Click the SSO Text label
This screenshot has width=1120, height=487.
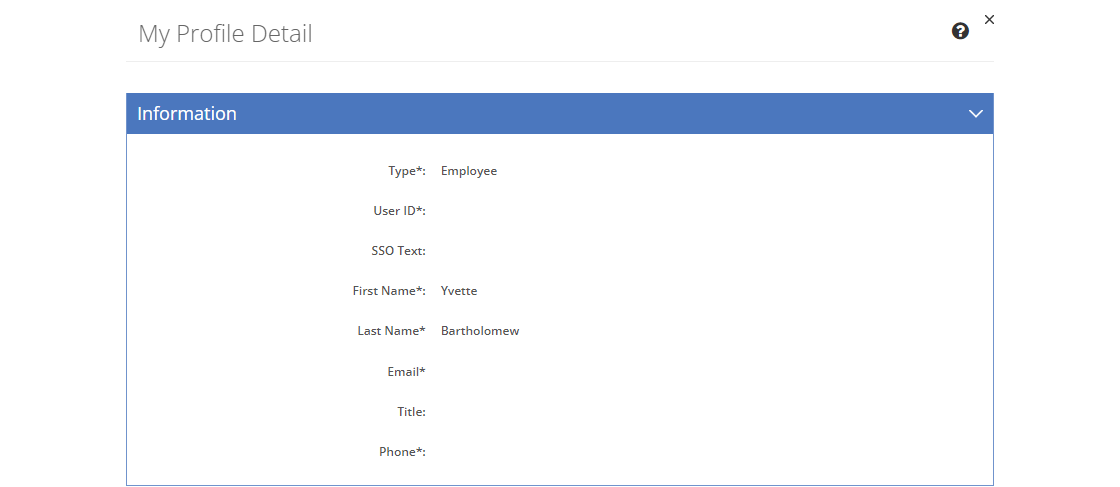399,251
